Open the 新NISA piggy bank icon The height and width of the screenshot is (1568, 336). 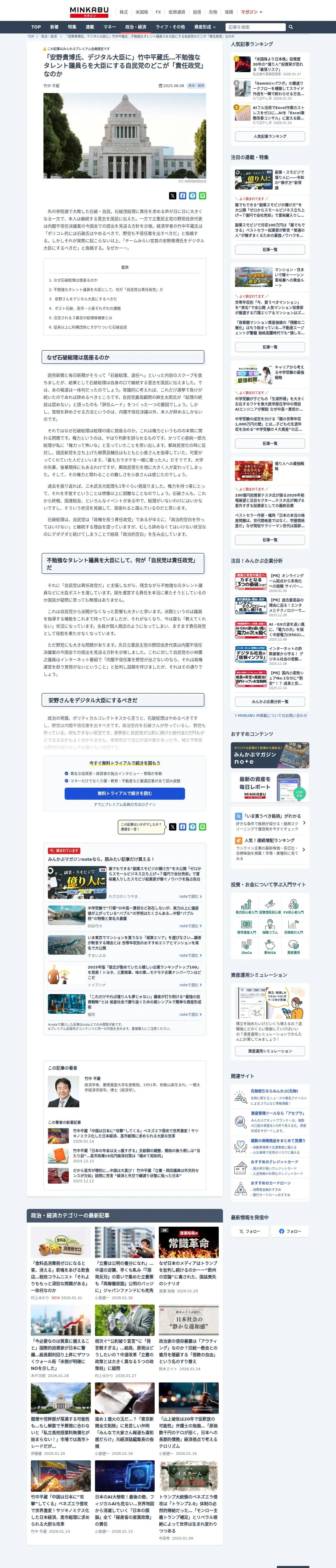270,947
